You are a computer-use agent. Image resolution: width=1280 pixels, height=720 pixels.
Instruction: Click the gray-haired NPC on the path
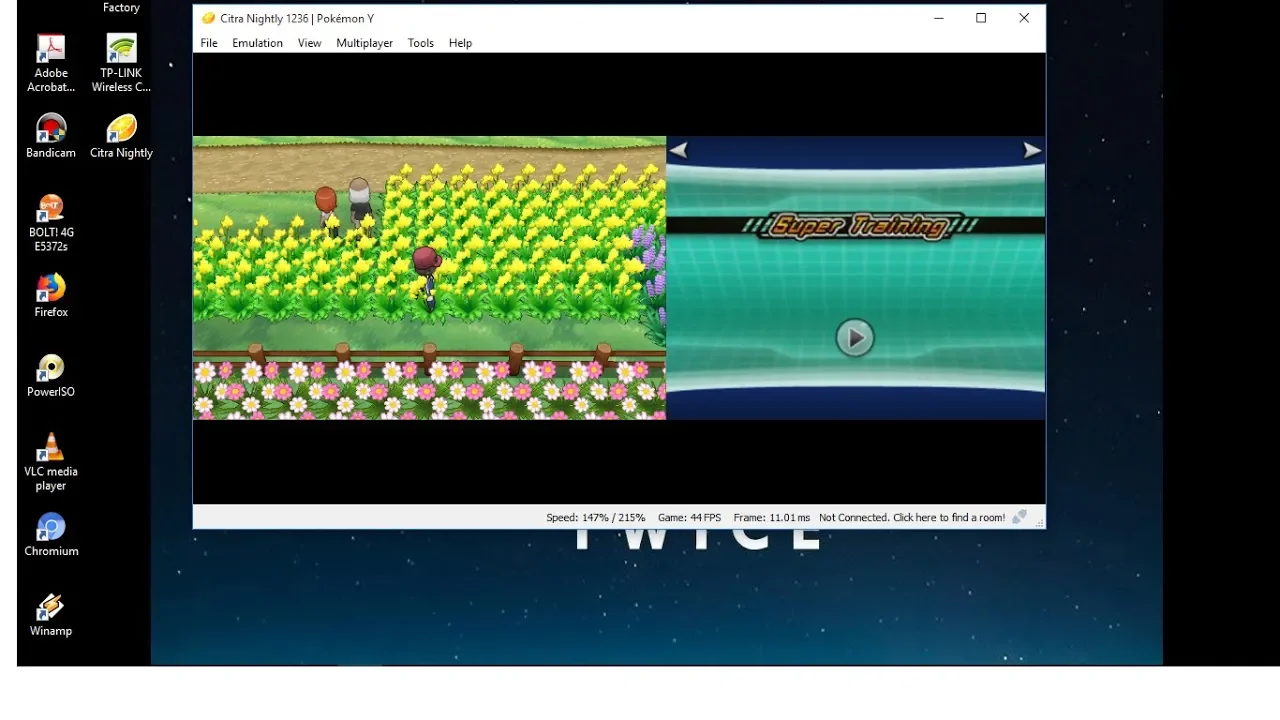tap(359, 203)
